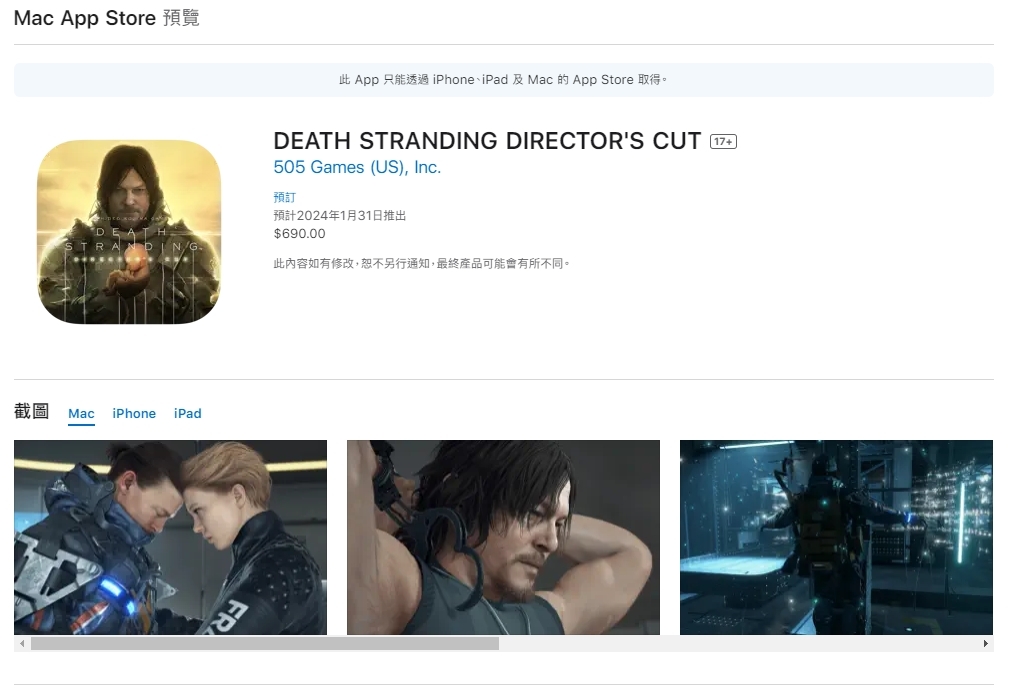Select the iPad screenshots tab
1013x694 pixels.
(x=187, y=414)
